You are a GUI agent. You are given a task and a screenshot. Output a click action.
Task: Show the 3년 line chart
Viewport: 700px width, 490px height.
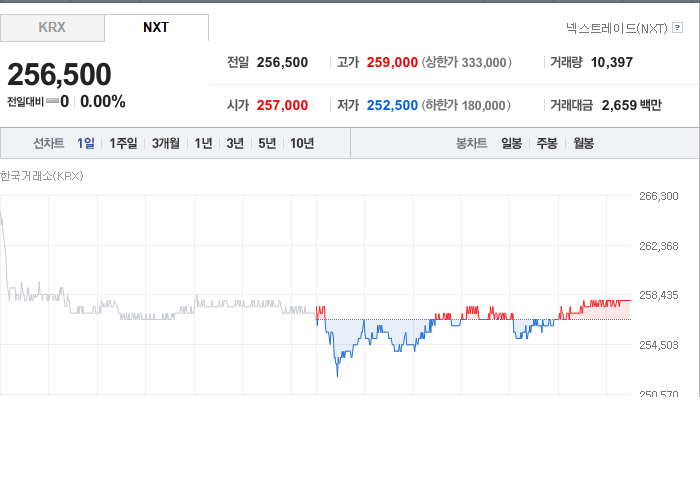click(235, 143)
